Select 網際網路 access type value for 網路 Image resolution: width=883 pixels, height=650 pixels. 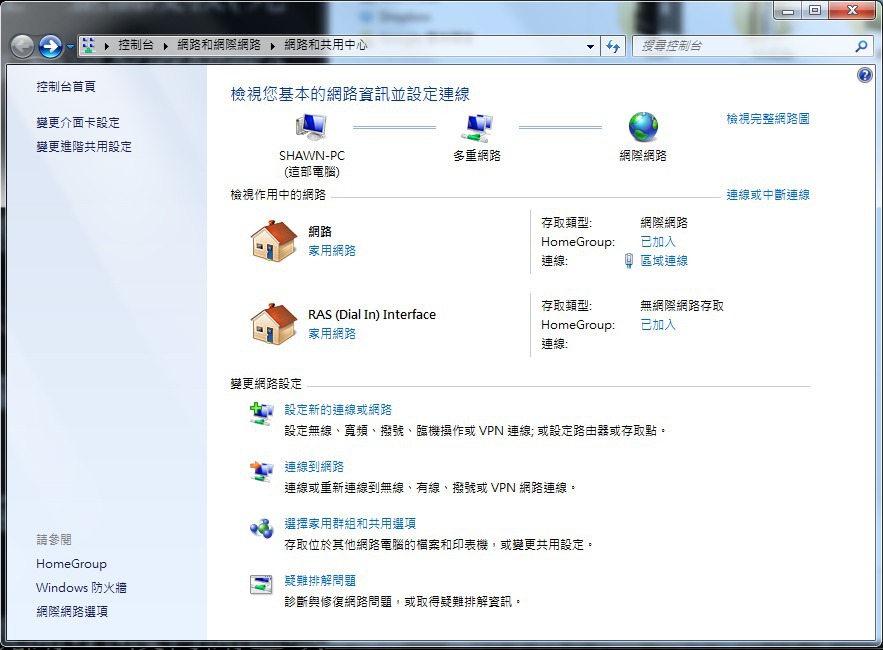coord(664,222)
